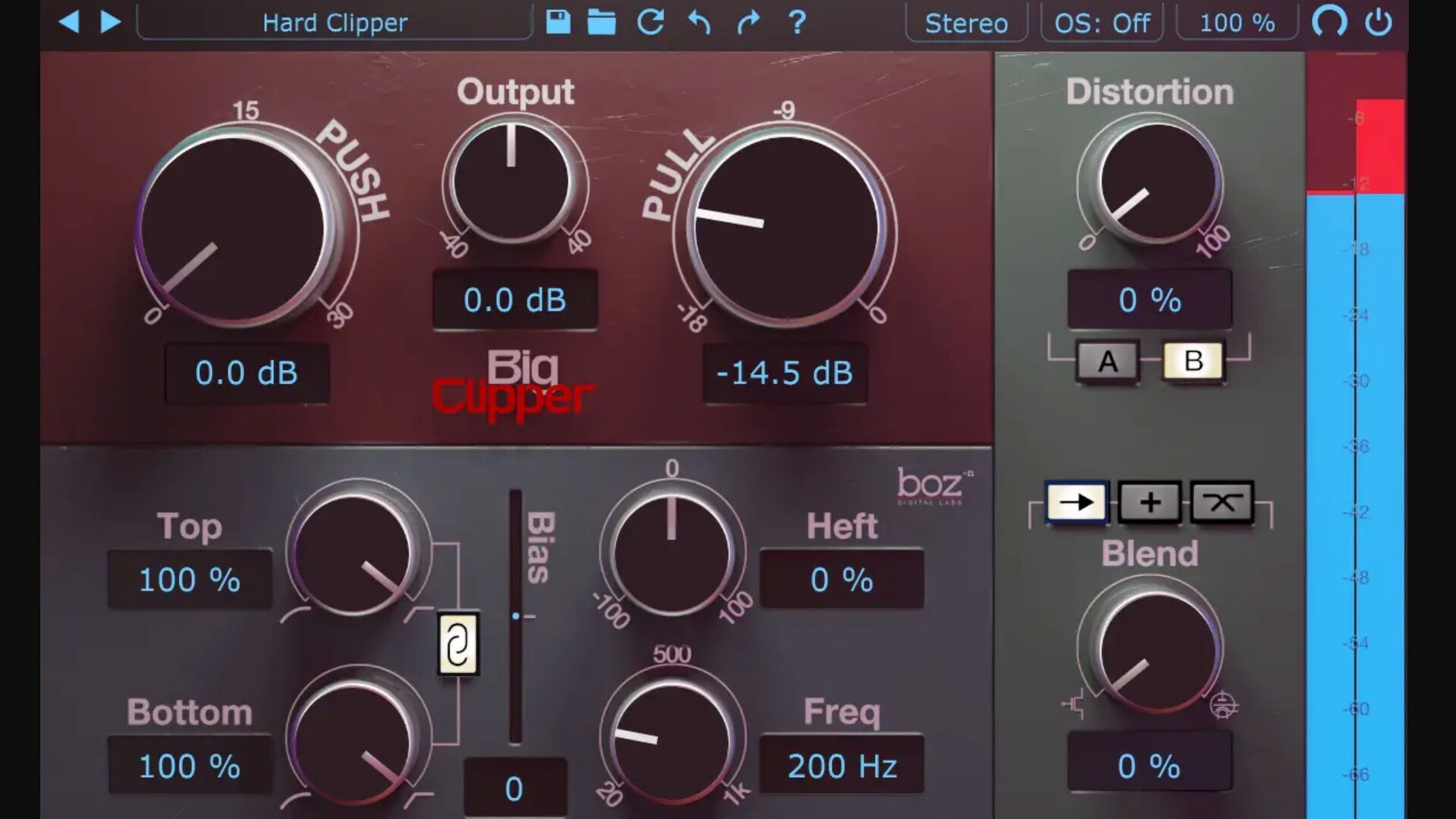
Task: Click the Pull -14.5 dB value field
Action: tap(784, 373)
